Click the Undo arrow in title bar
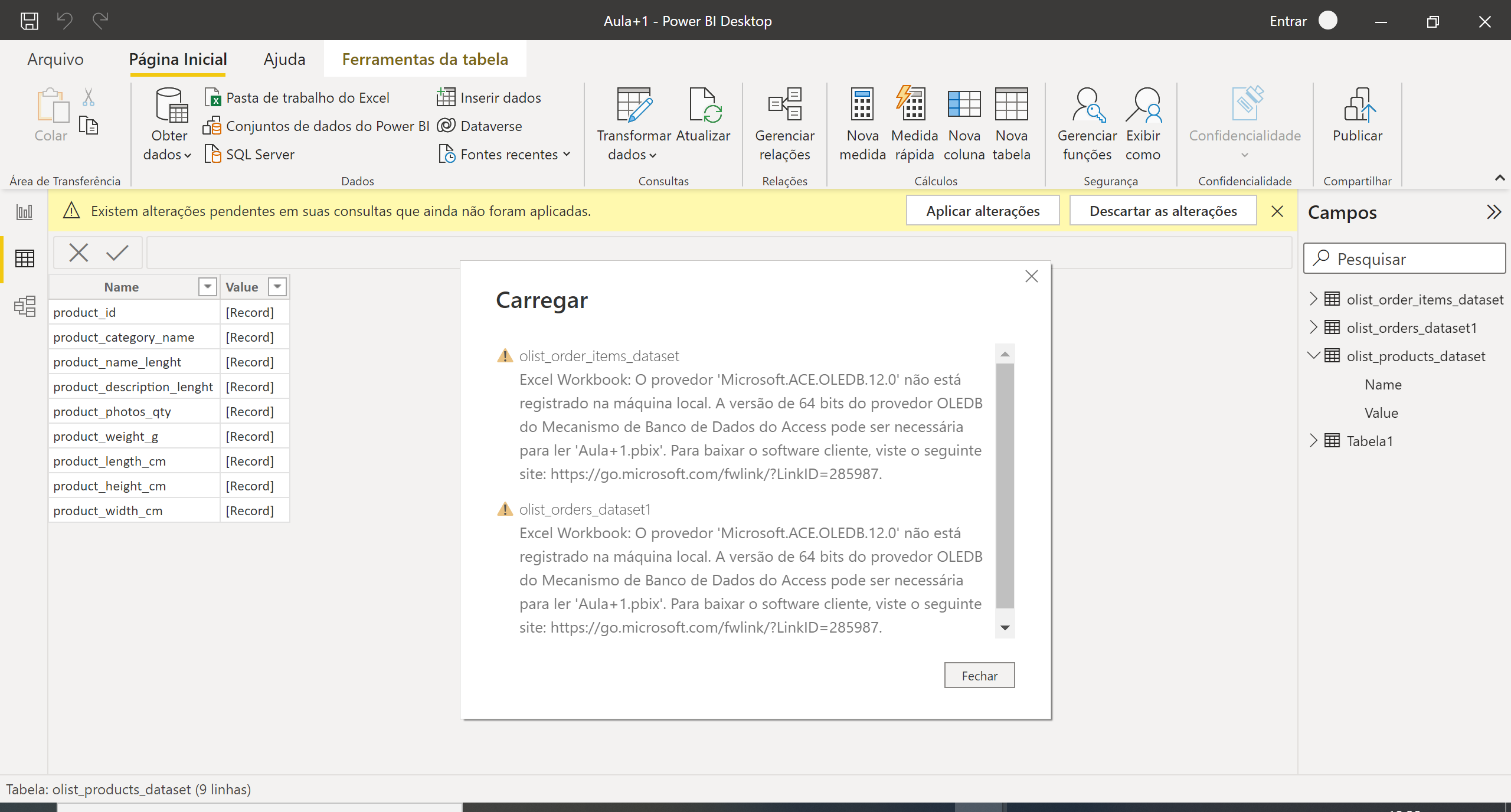The width and height of the screenshot is (1511, 812). coord(65,21)
